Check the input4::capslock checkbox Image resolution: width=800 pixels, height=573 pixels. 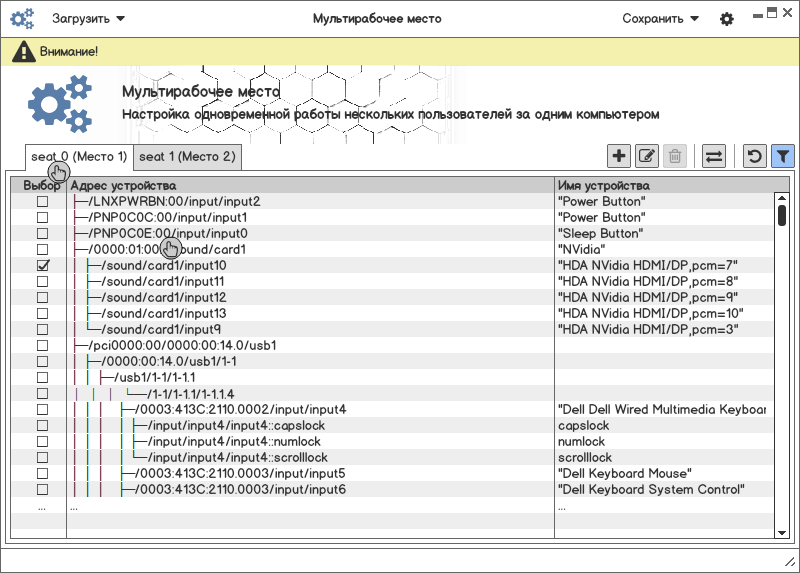tap(42, 426)
